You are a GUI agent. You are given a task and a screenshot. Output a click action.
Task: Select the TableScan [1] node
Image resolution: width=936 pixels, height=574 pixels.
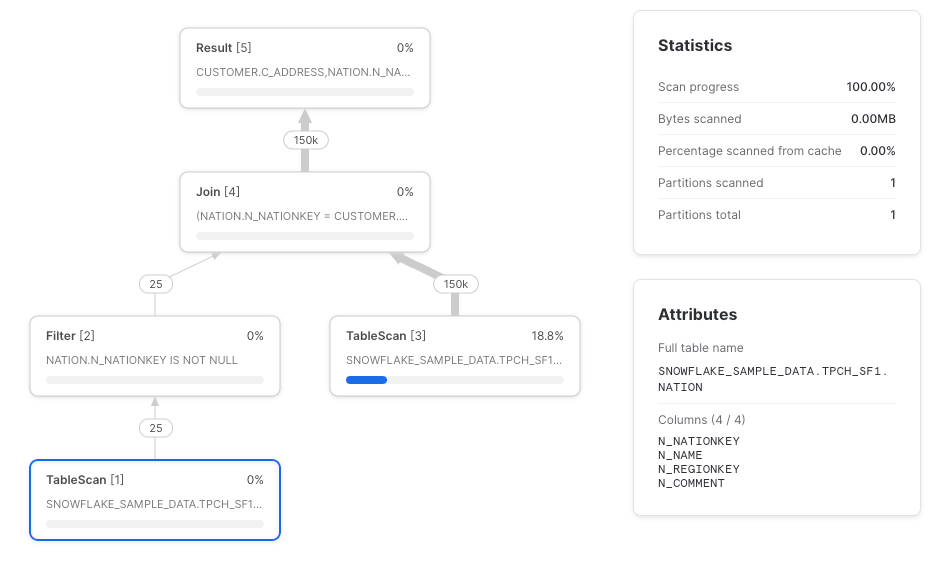coord(155,500)
